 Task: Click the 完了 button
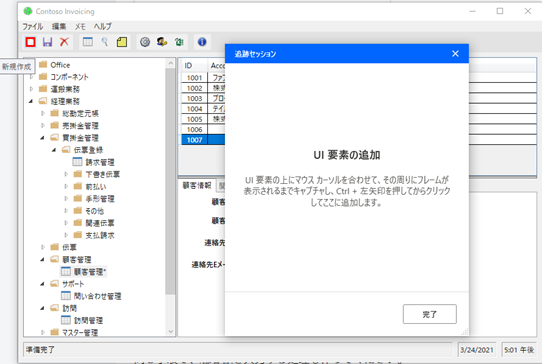tap(430, 314)
